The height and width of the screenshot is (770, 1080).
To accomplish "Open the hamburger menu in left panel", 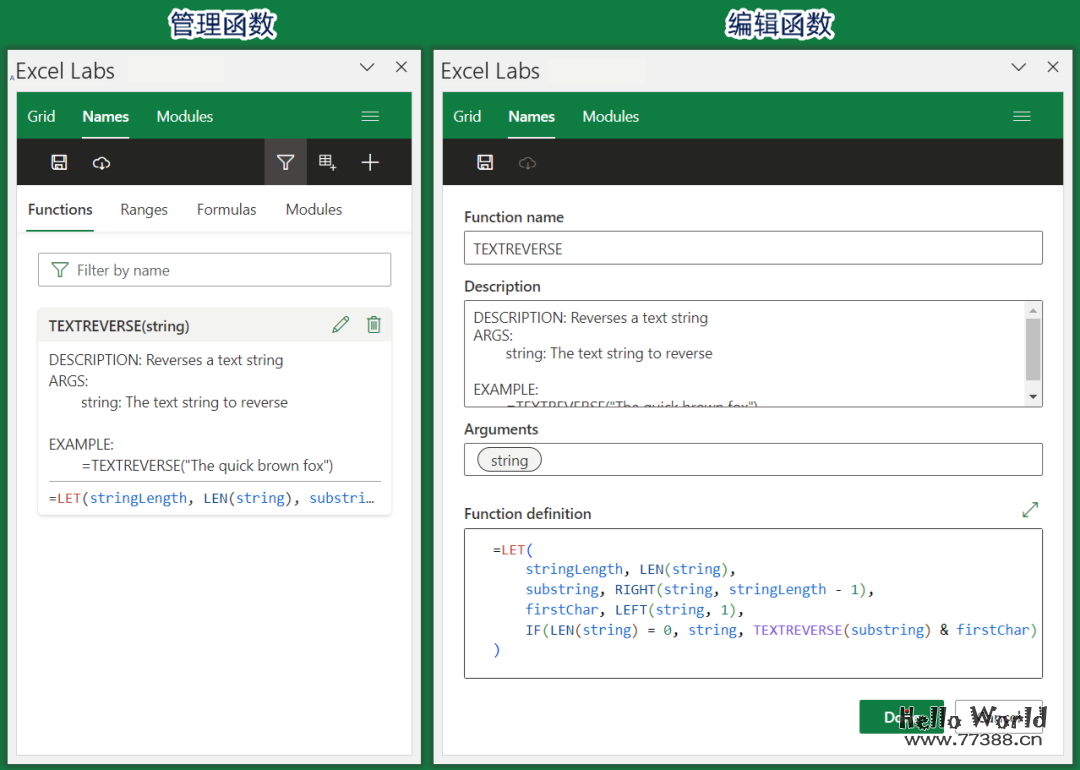I will click(x=370, y=116).
